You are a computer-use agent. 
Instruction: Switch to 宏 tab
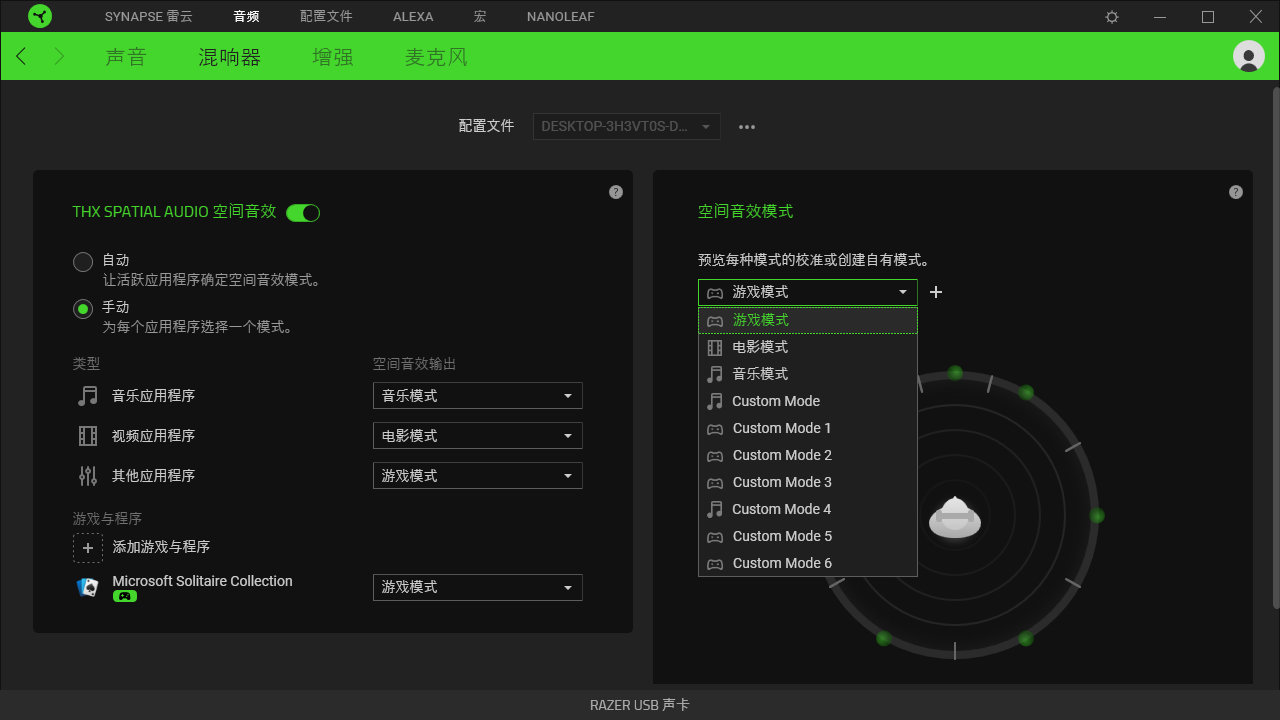[x=480, y=17]
